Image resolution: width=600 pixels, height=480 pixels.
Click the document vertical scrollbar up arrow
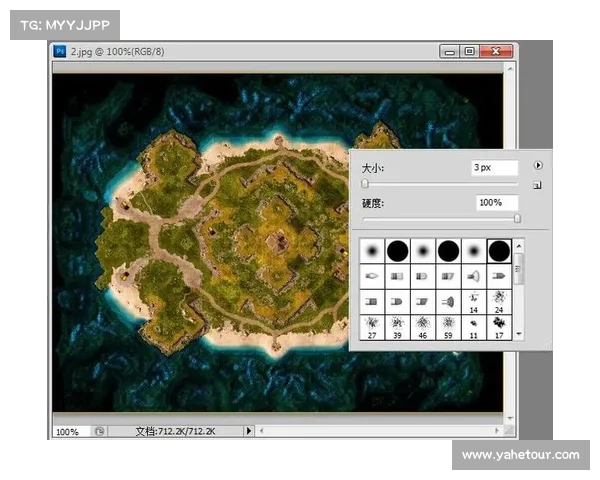510,69
